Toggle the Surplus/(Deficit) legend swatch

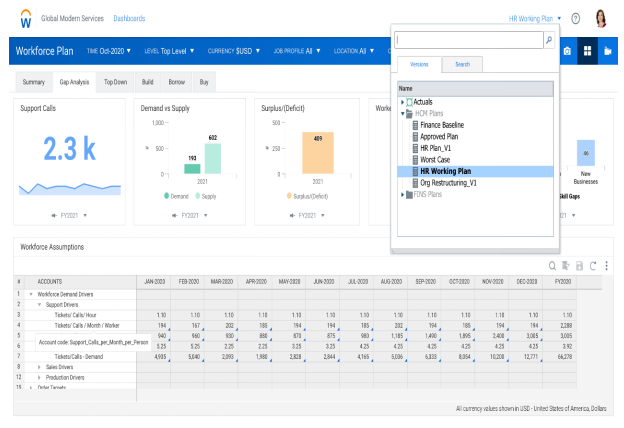289,196
